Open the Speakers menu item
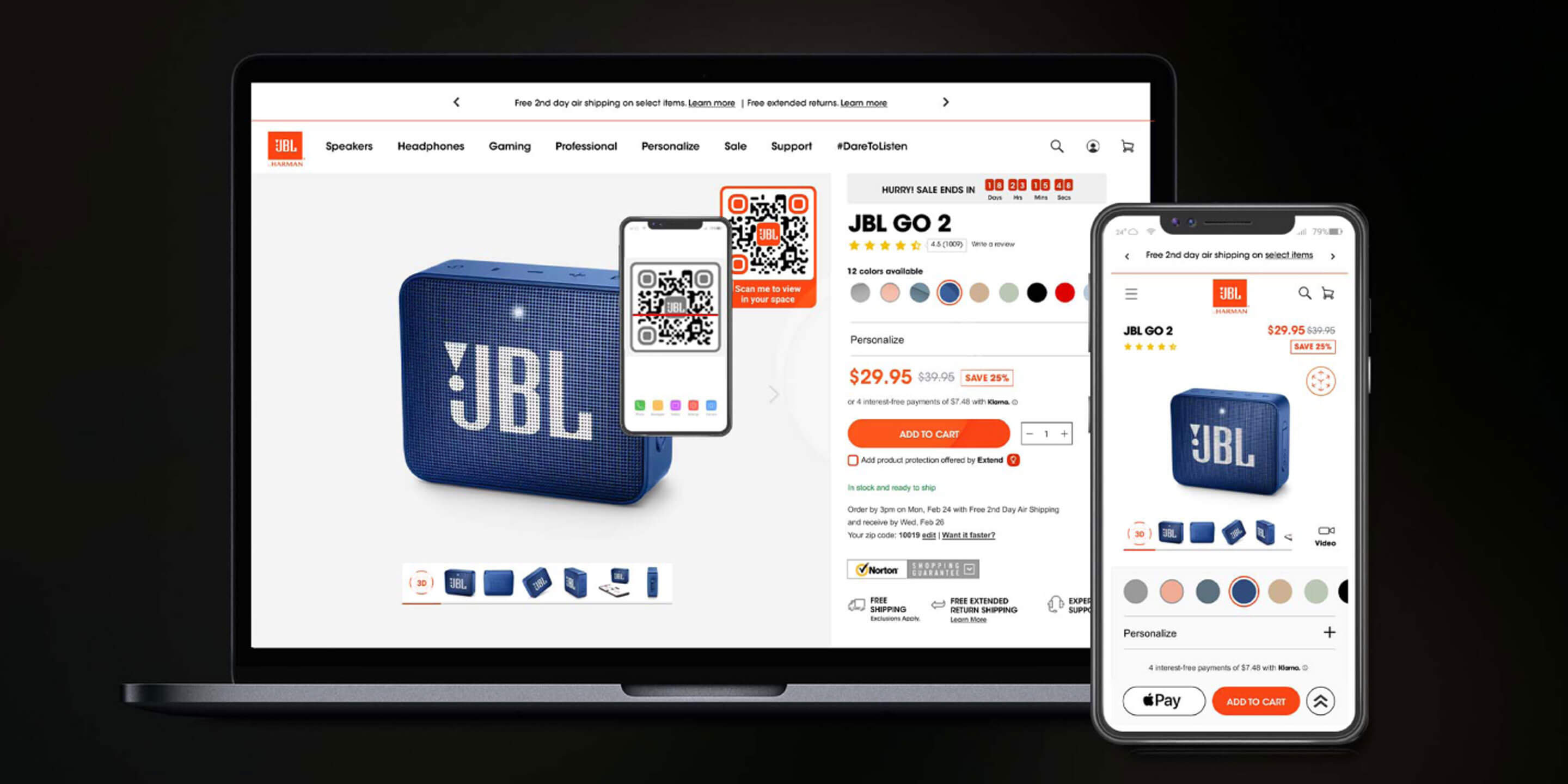 [x=348, y=144]
